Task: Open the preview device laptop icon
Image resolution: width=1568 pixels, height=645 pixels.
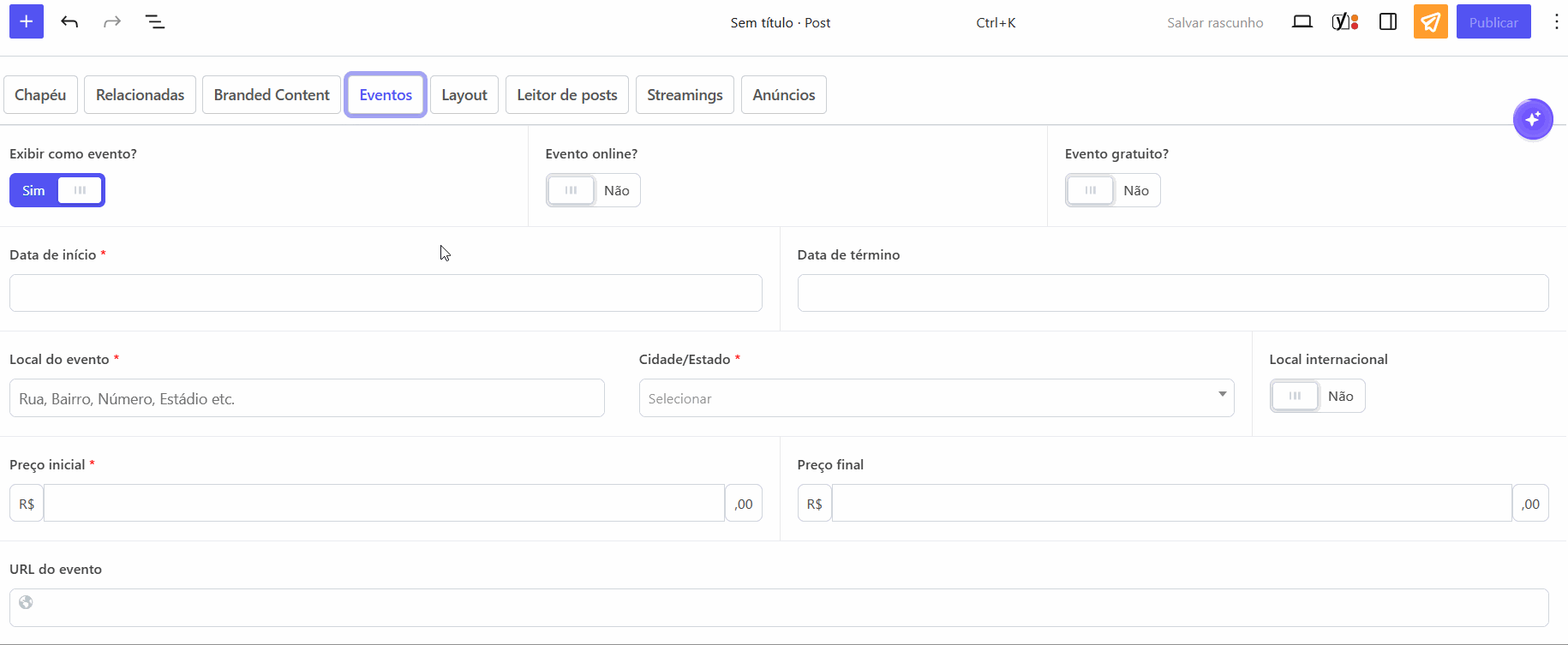Action: pyautogui.click(x=1302, y=22)
